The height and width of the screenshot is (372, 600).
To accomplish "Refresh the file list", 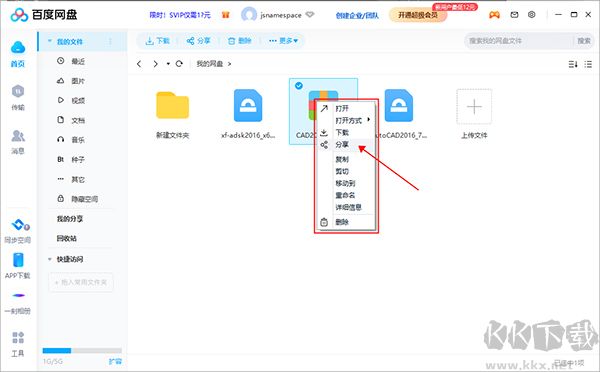I will [x=179, y=64].
